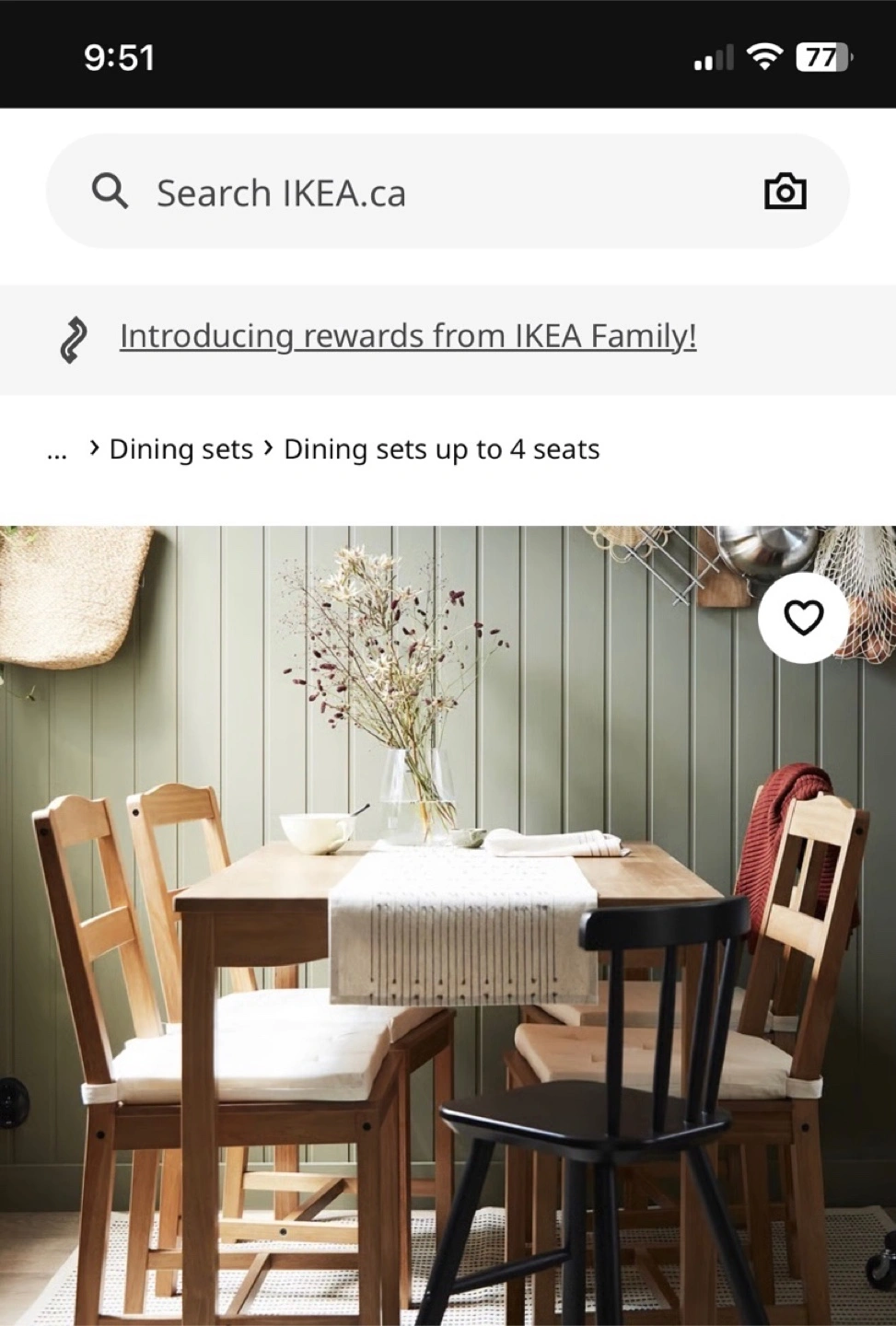Go to the Dining sets breadcrumb
Image resolution: width=896 pixels, height=1326 pixels.
181,449
